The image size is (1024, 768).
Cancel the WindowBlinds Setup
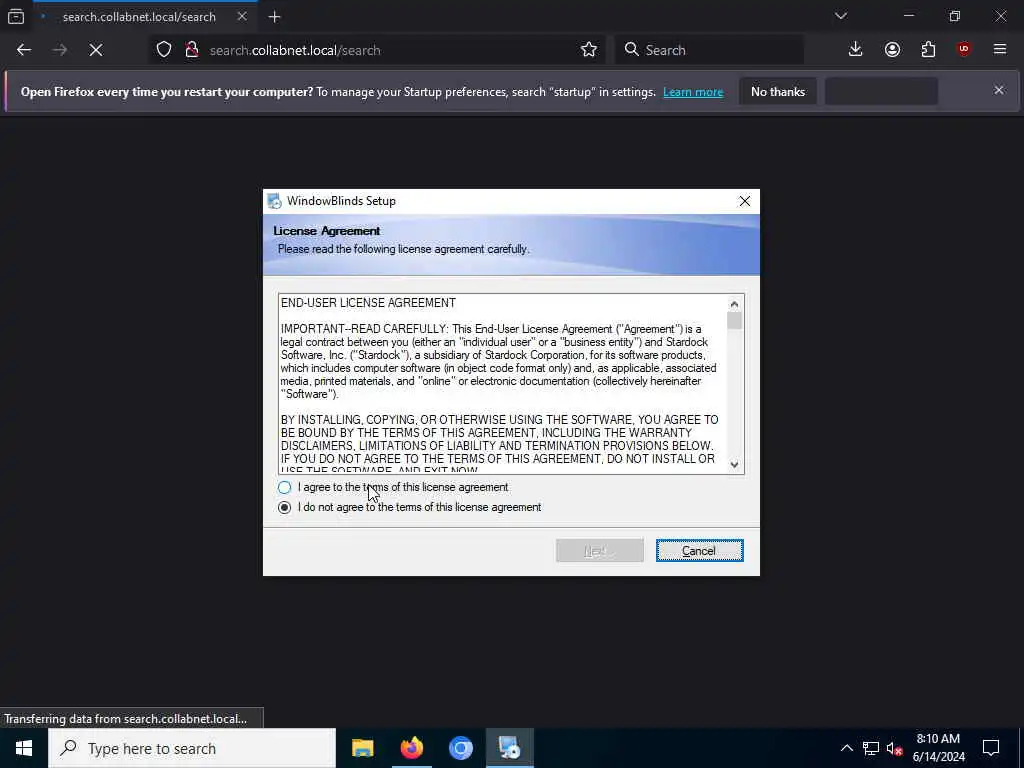coord(699,551)
